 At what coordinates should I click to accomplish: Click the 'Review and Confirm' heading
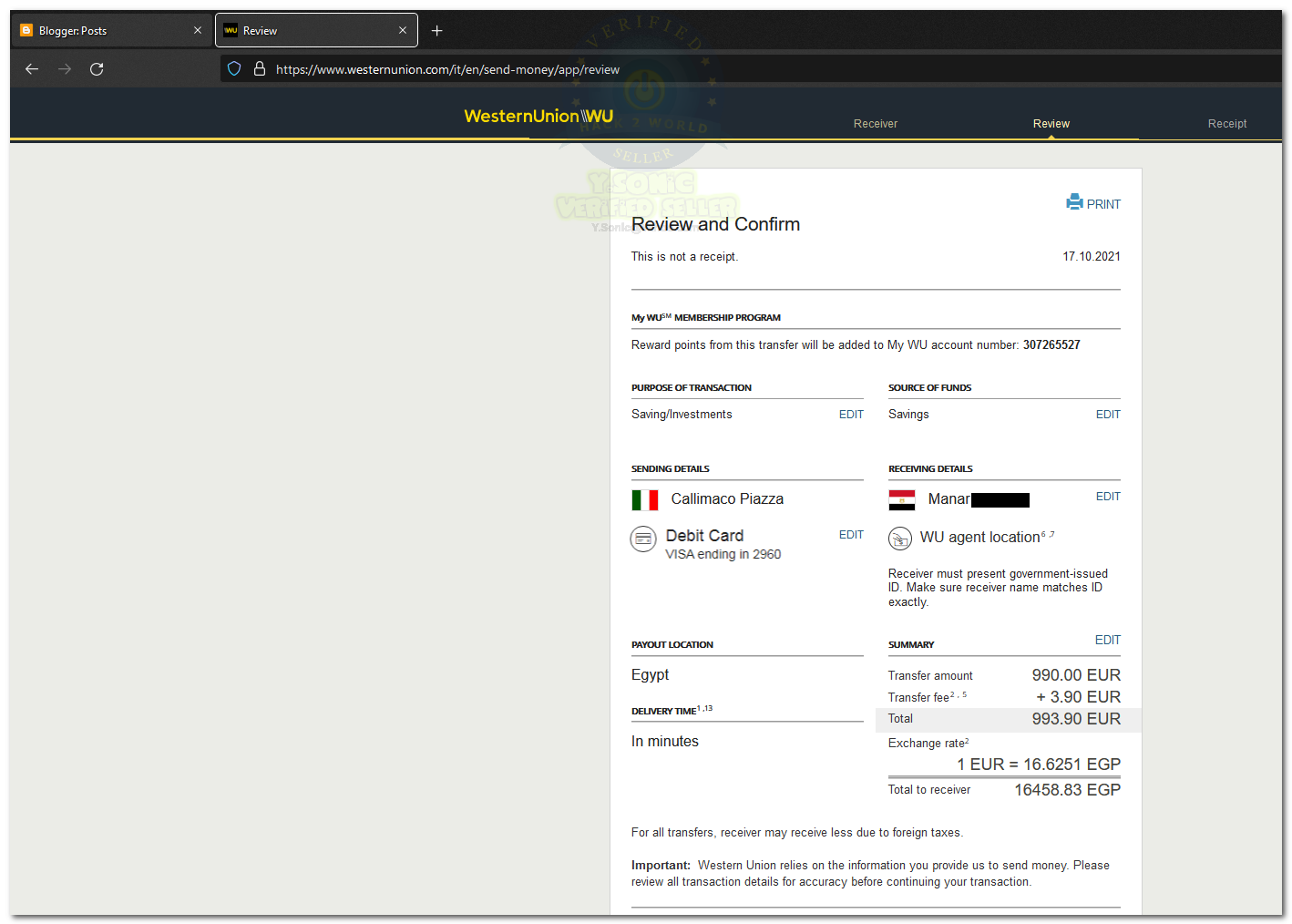pyautogui.click(x=715, y=225)
